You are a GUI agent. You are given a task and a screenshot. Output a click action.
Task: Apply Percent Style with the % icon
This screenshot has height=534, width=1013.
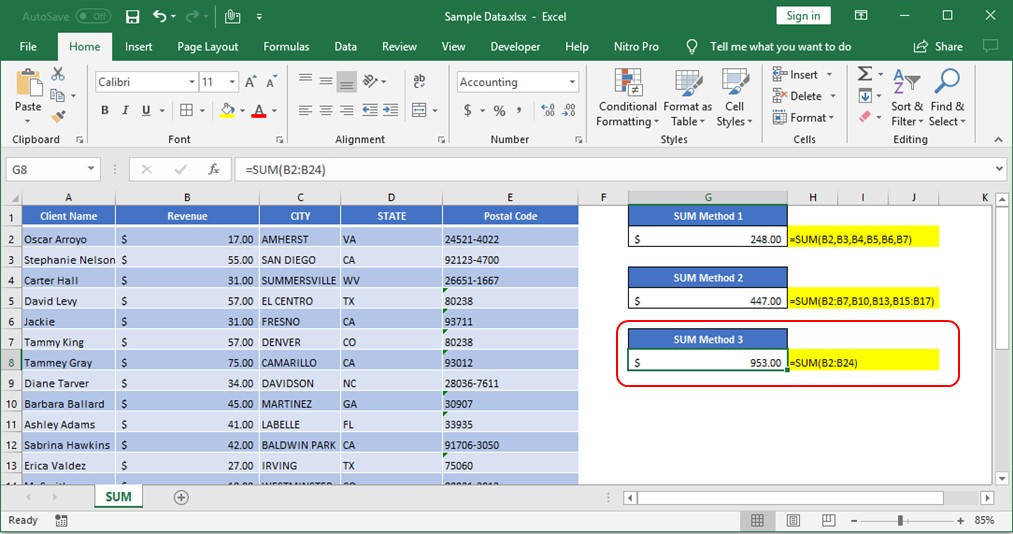499,110
